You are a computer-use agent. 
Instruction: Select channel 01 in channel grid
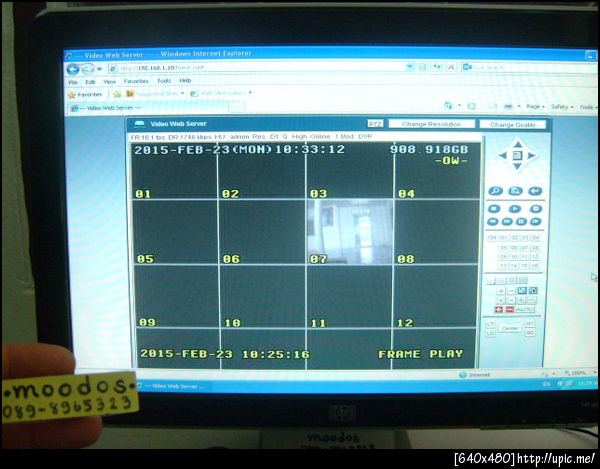pos(503,238)
